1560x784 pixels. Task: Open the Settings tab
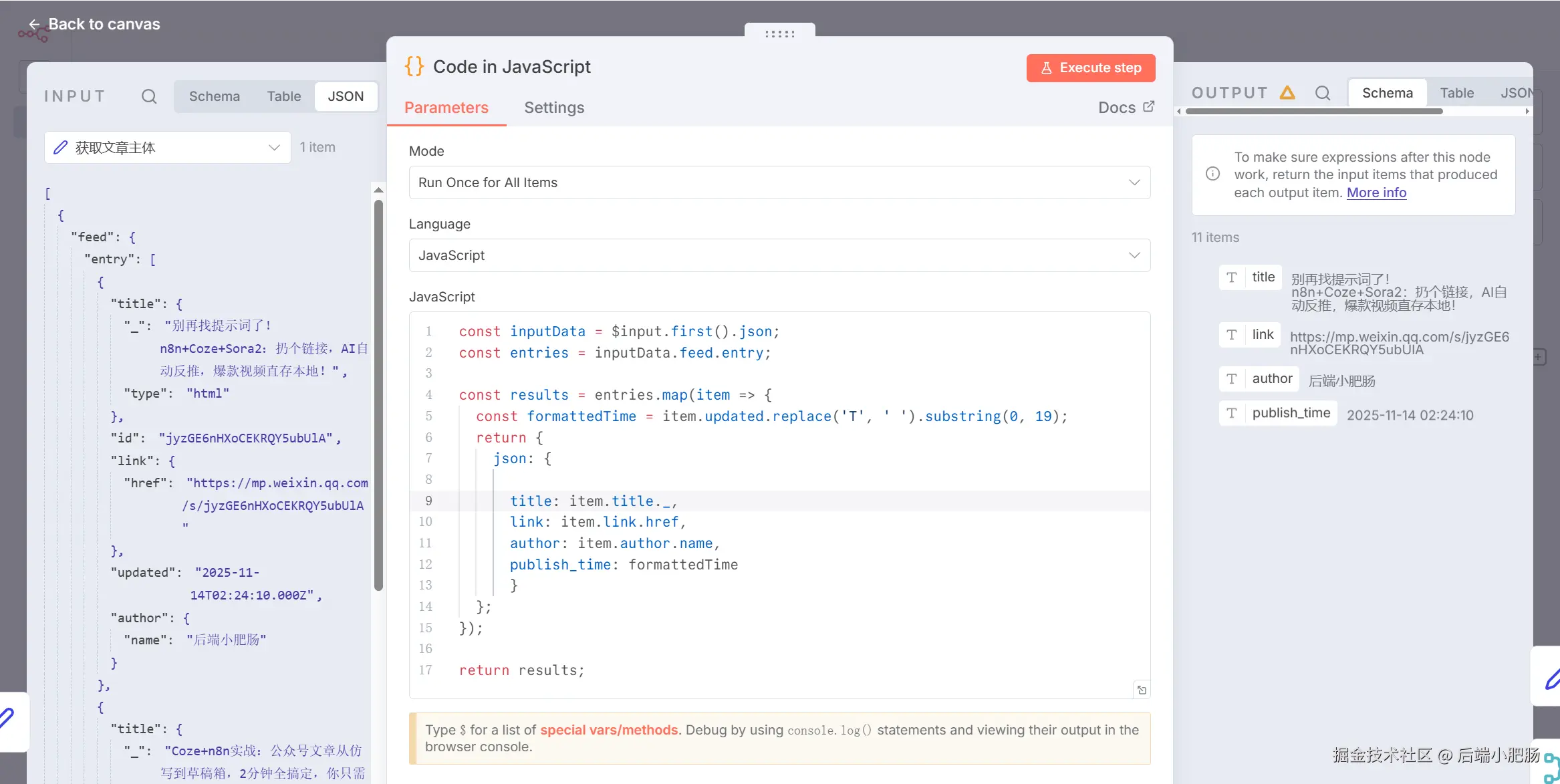coord(553,108)
